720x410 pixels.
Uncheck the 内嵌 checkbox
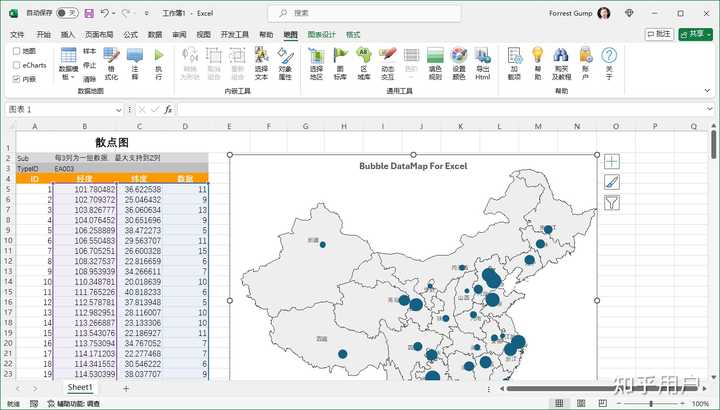(x=17, y=79)
